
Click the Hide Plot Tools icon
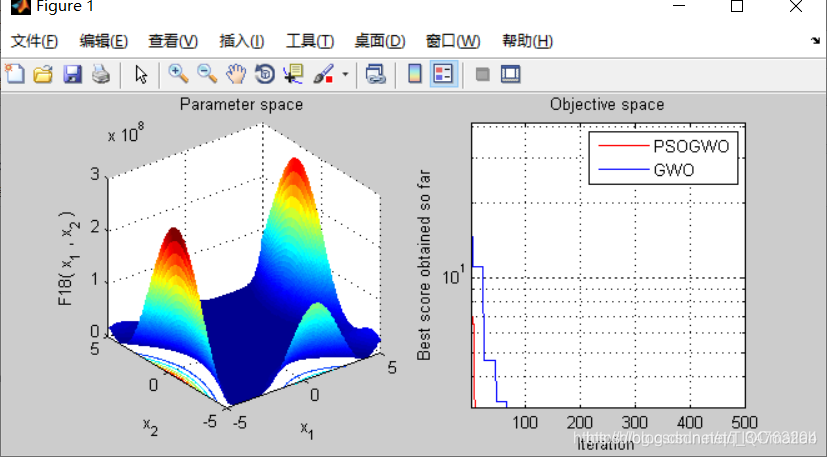(482, 74)
